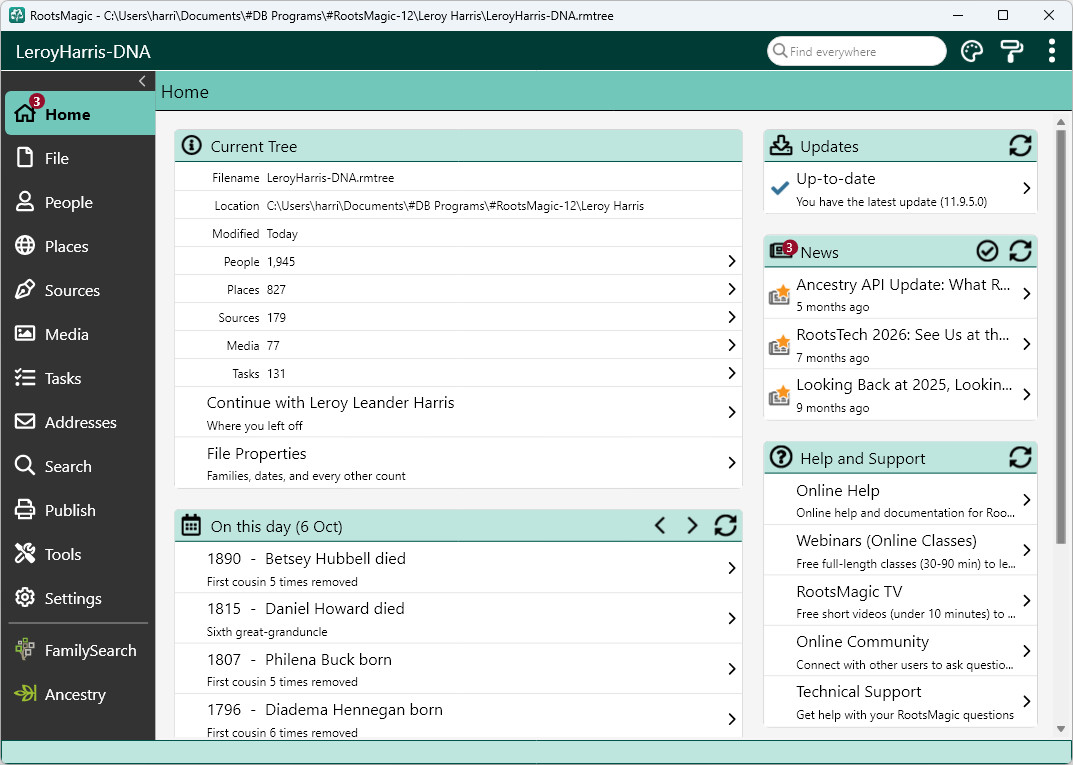The image size is (1073, 765).
Task: Open Ancestry API Update news item
Action: 901,294
